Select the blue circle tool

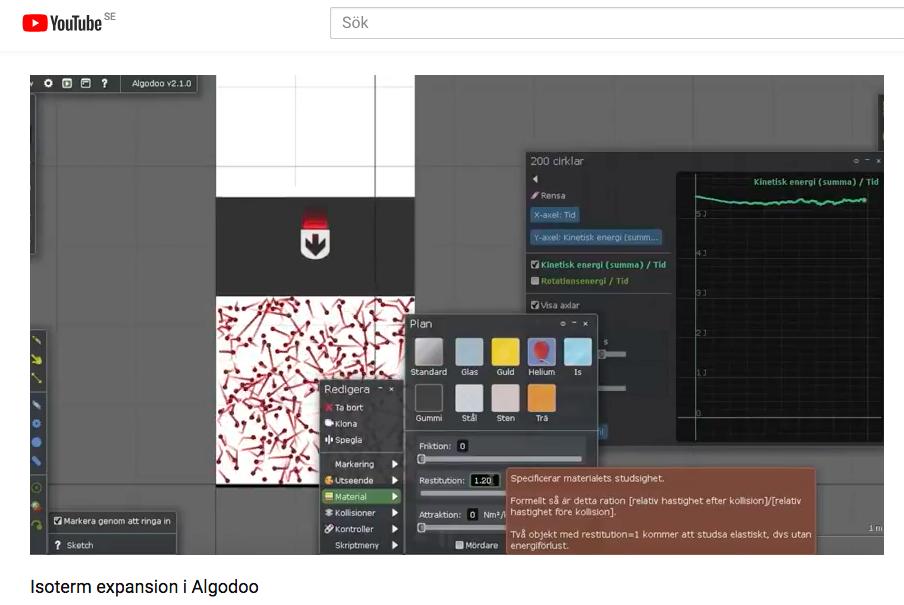(37, 442)
